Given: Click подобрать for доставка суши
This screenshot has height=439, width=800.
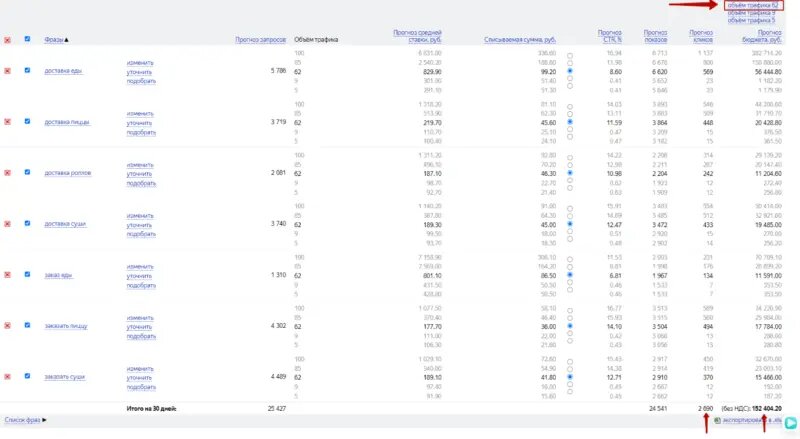Looking at the screenshot, I should coord(141,234).
